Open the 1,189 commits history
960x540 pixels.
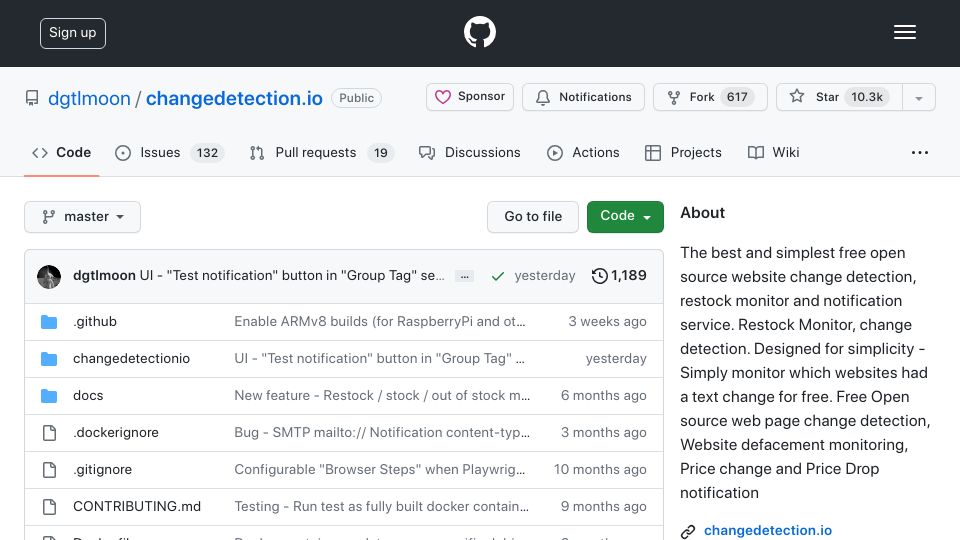(619, 276)
